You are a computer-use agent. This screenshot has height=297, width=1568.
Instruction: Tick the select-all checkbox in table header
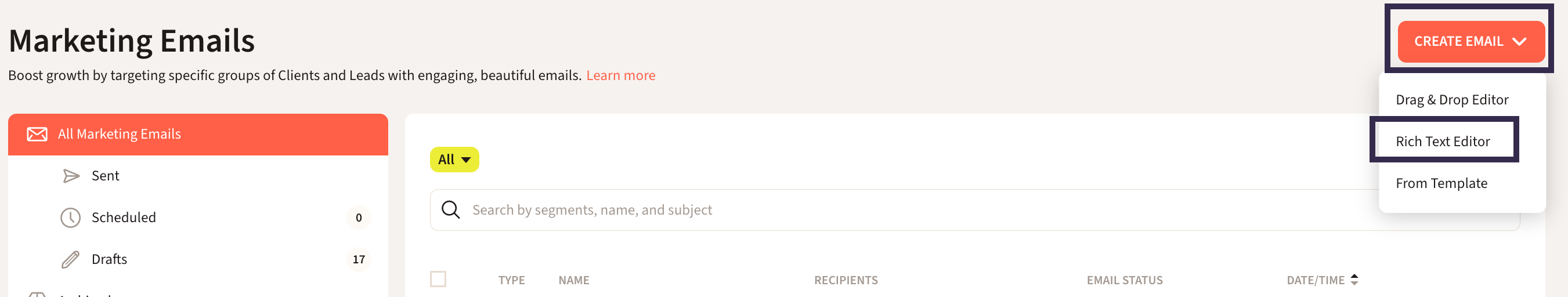coord(438,280)
